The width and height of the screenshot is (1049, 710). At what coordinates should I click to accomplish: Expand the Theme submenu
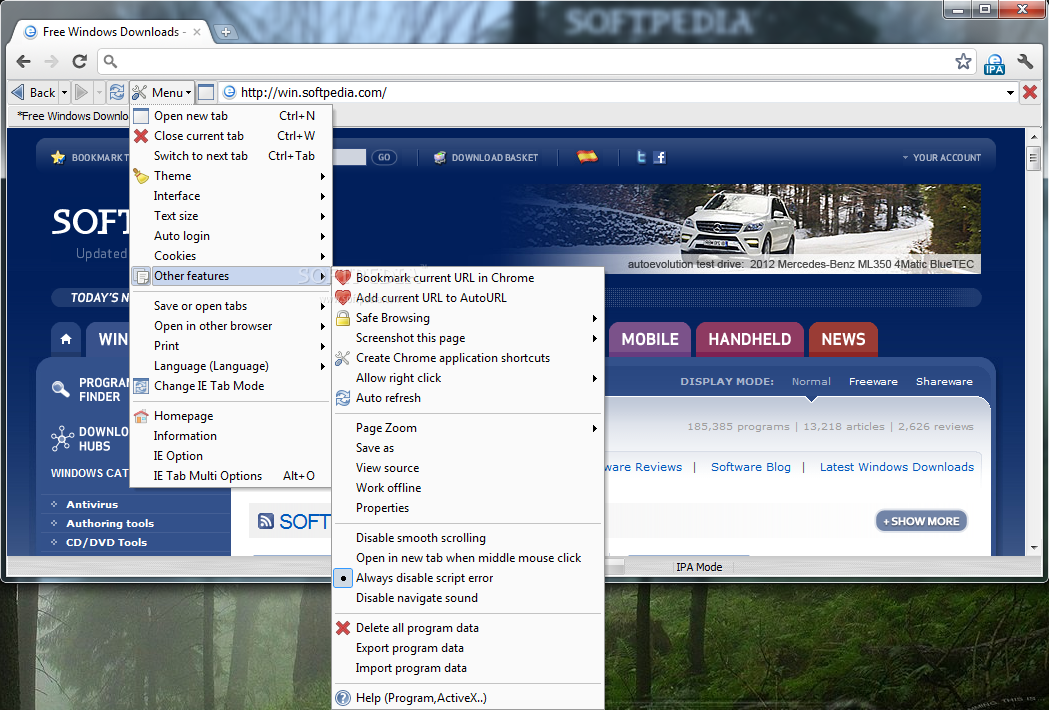(x=231, y=176)
